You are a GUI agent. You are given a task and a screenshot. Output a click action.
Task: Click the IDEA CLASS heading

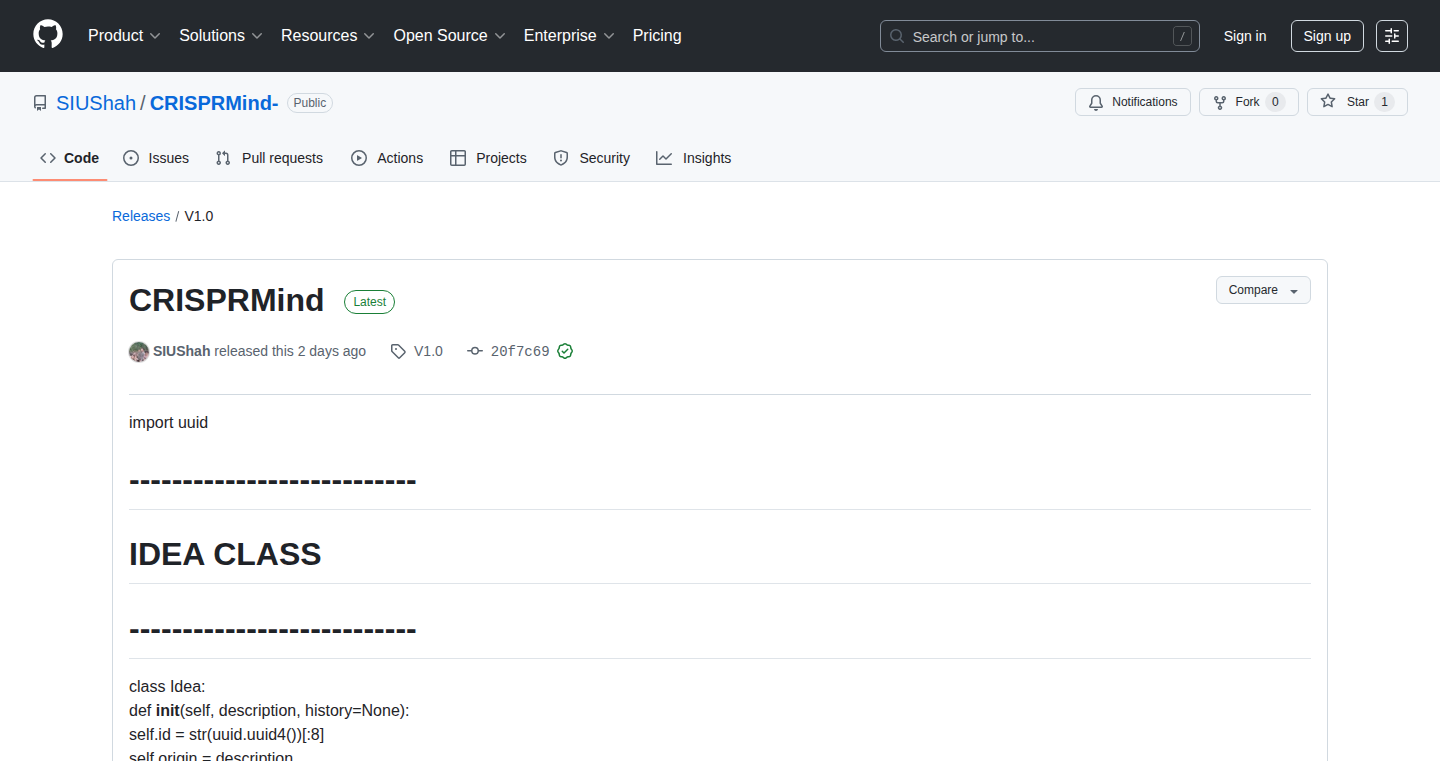[225, 554]
